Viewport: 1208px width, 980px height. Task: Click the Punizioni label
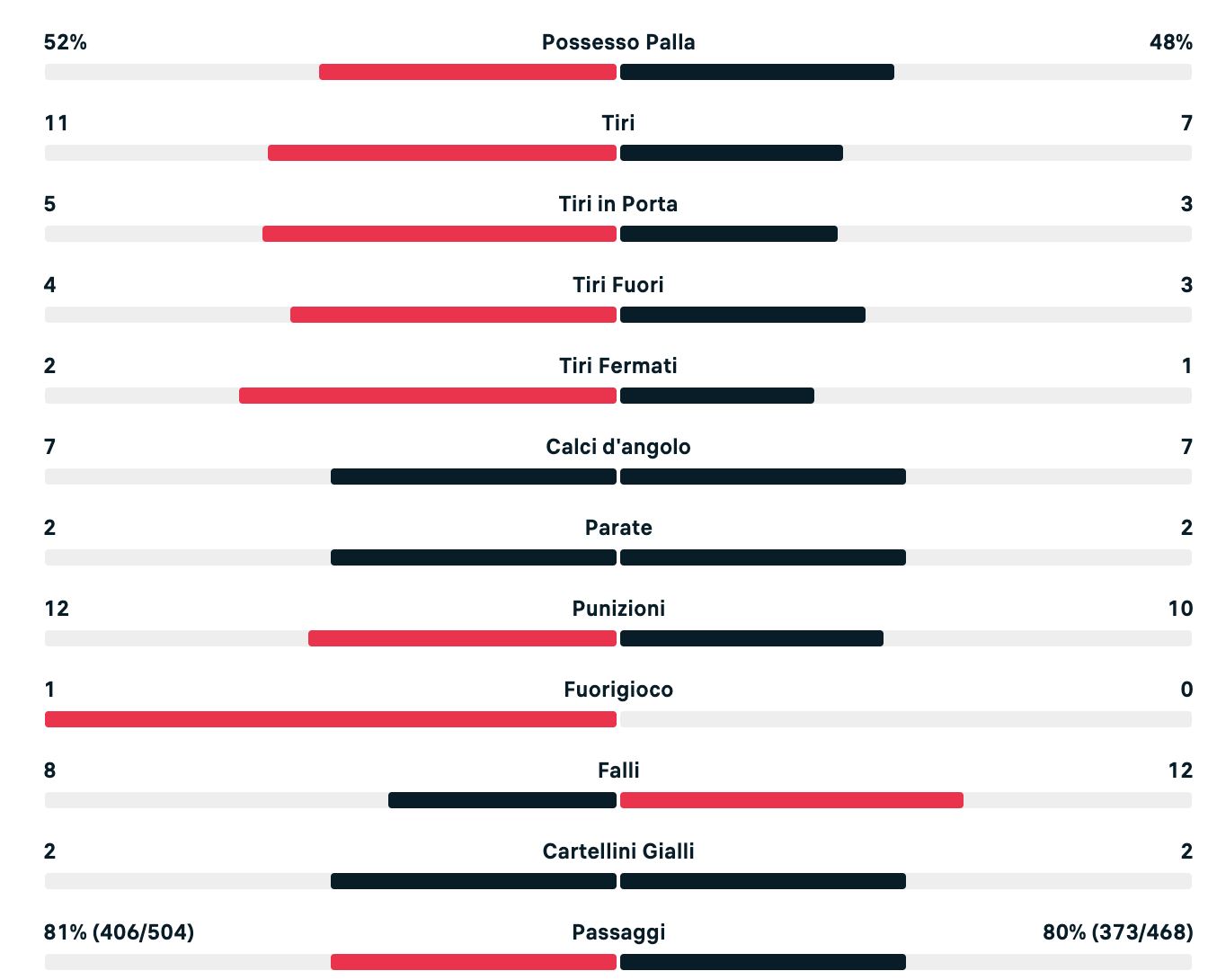(x=618, y=609)
